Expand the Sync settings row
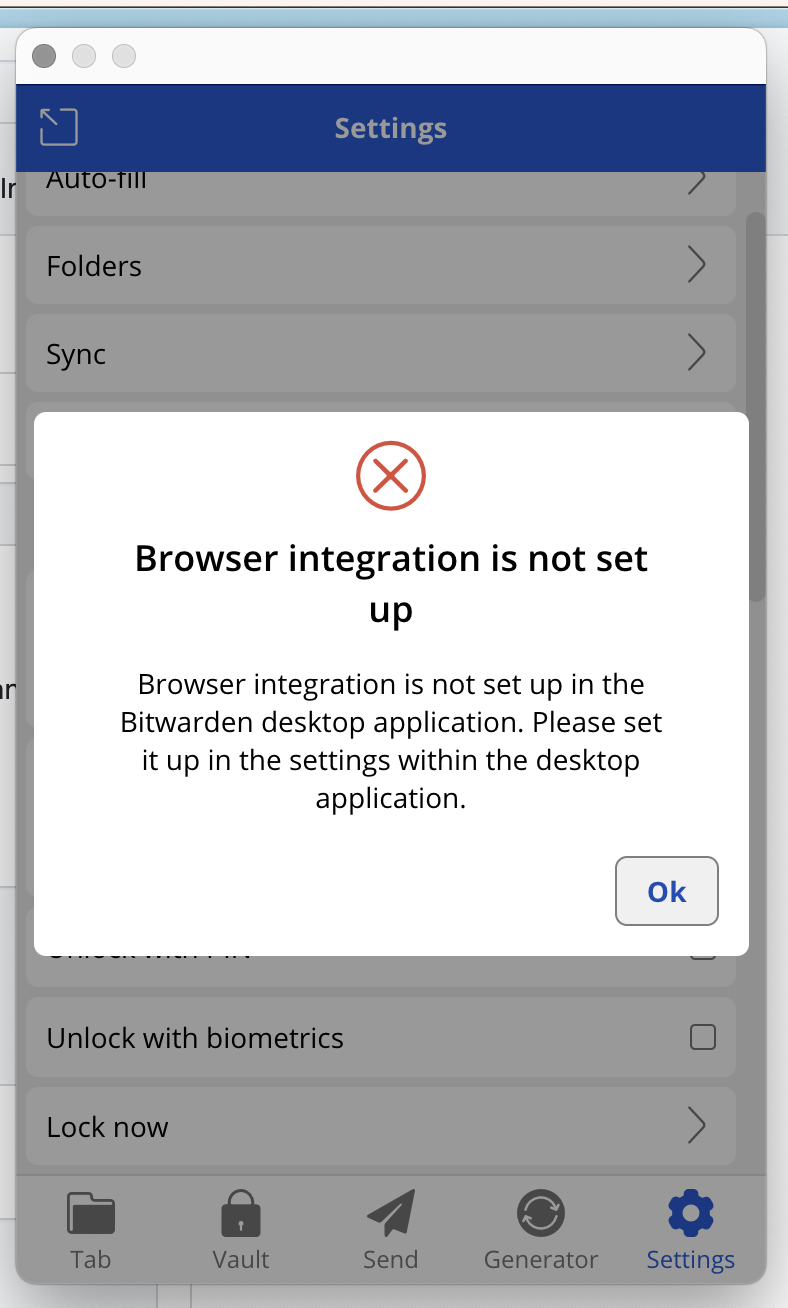 coord(698,353)
